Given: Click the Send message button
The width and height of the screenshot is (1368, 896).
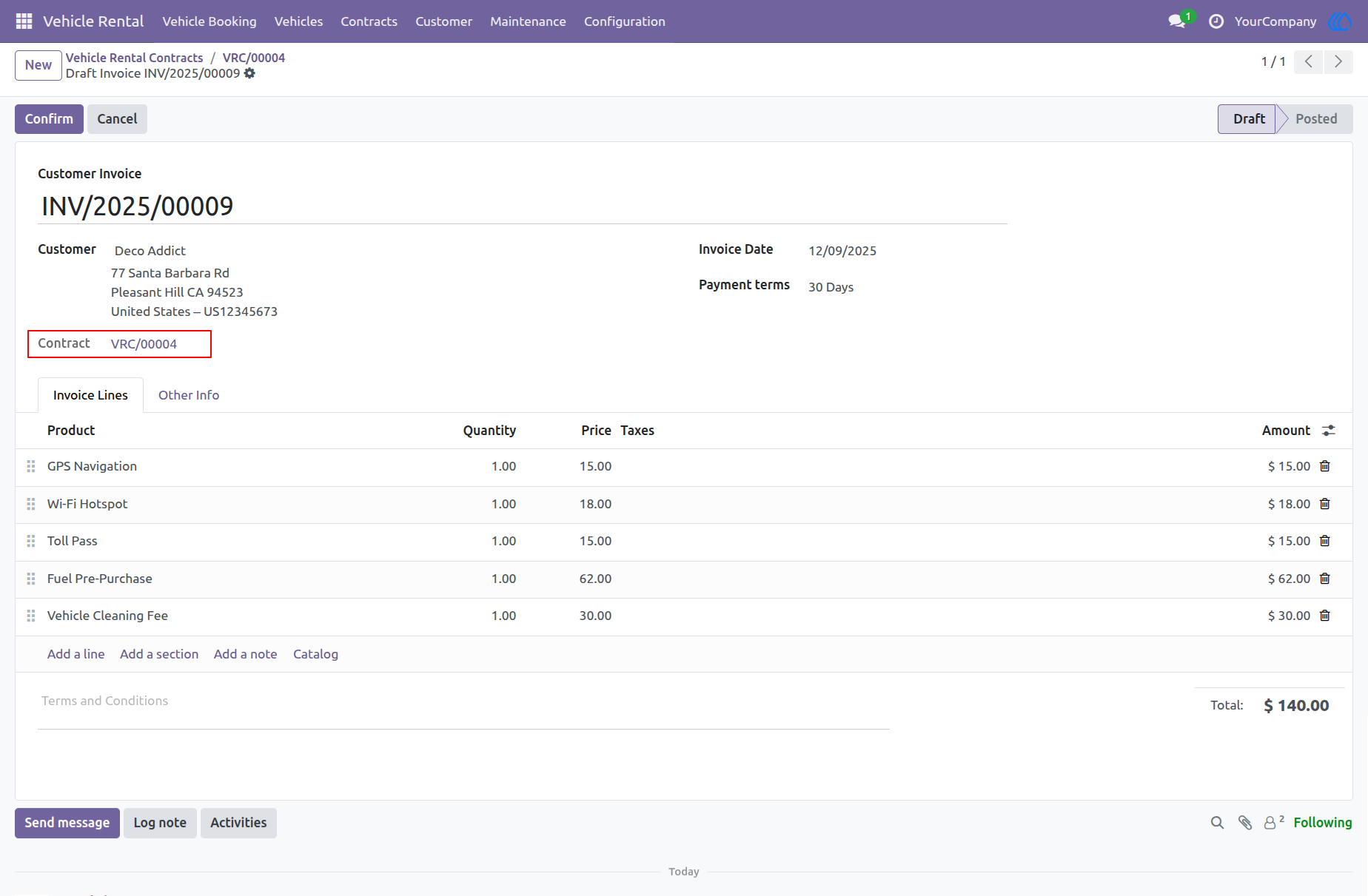Looking at the screenshot, I should coord(67,823).
